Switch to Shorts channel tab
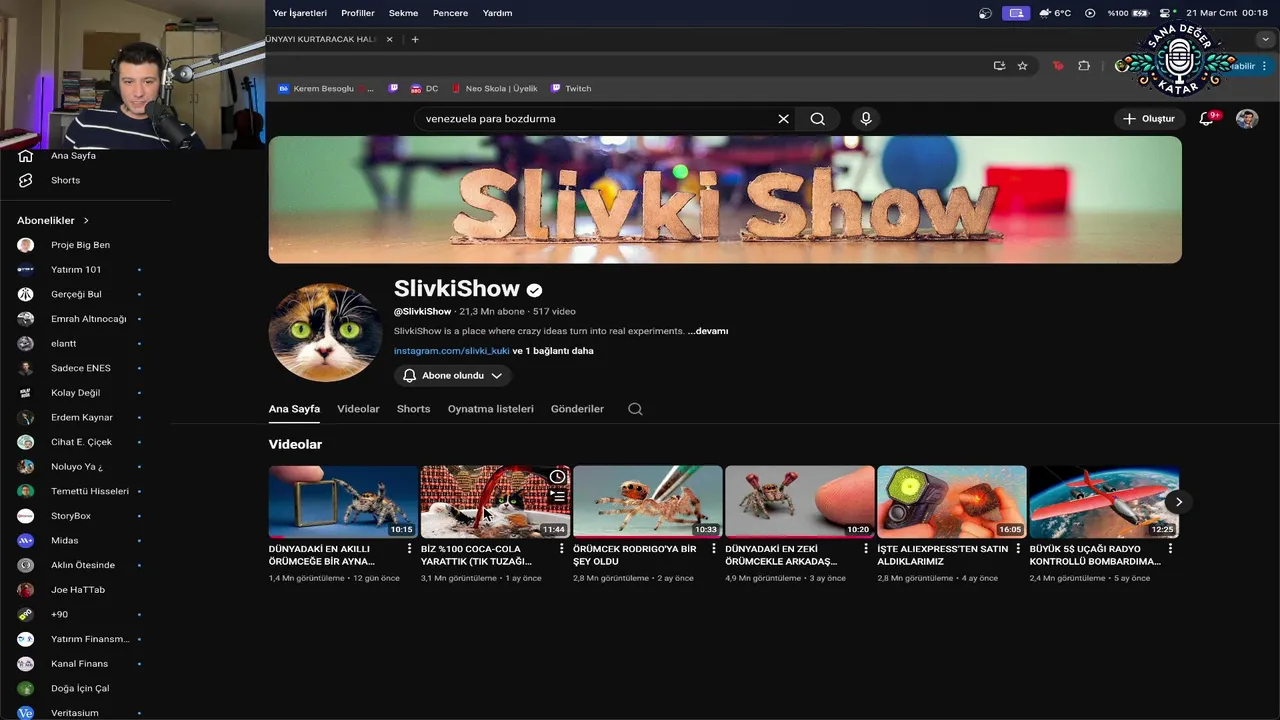Image resolution: width=1280 pixels, height=720 pixels. (x=413, y=409)
